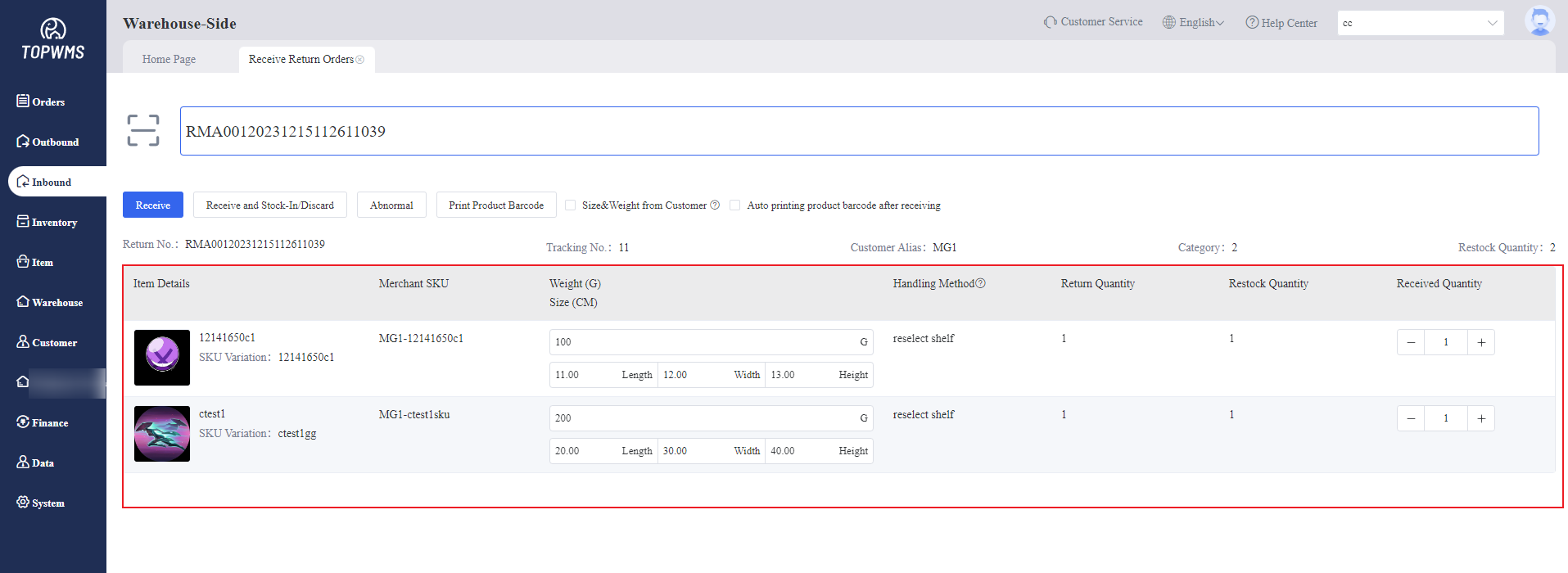The image size is (1568, 573).
Task: Open the user avatar profile
Action: click(x=1539, y=22)
